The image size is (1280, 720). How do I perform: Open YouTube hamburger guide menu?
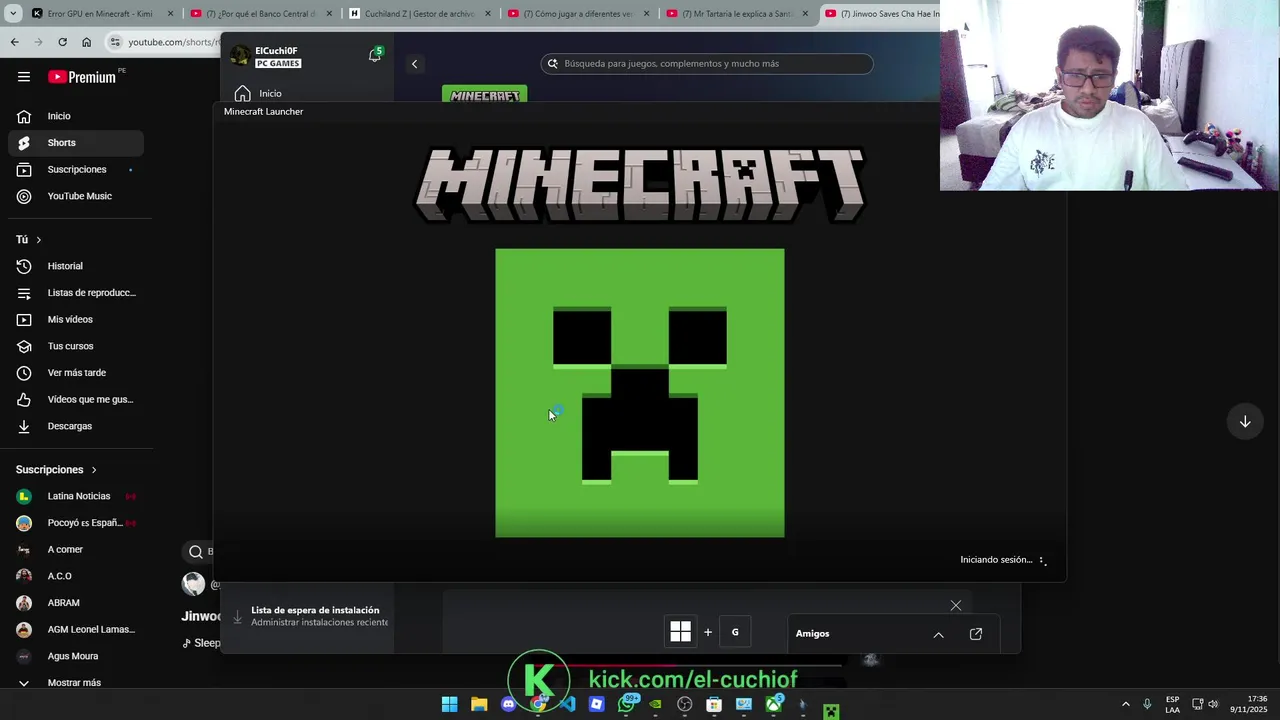(x=24, y=77)
